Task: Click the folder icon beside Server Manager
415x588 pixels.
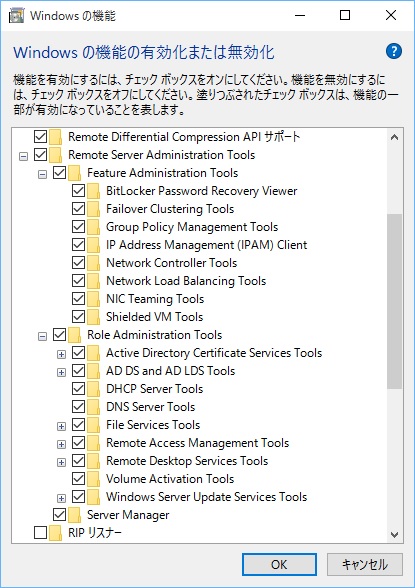Action: (75, 515)
